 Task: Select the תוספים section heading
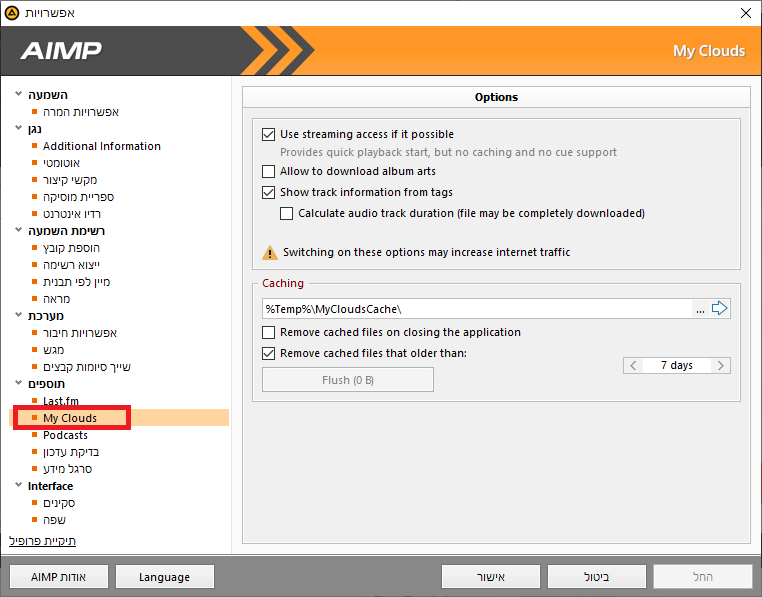click(46, 384)
